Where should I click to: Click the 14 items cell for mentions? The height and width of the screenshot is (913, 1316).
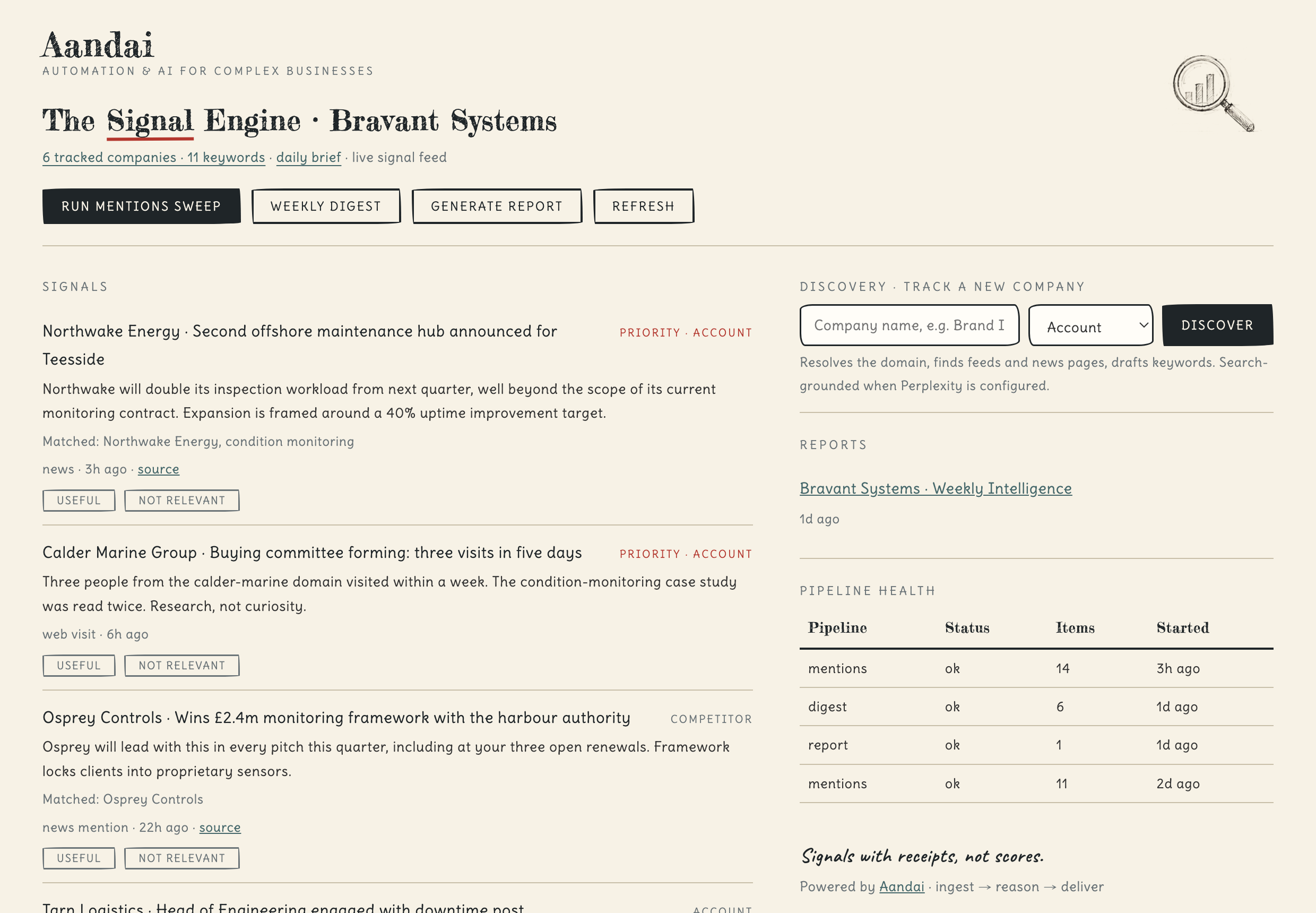(x=1063, y=668)
